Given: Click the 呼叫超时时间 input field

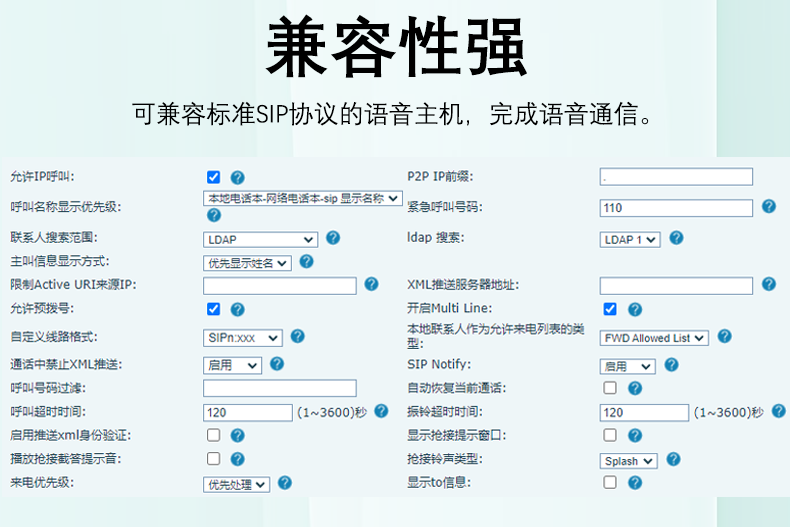Looking at the screenshot, I should (247, 412).
